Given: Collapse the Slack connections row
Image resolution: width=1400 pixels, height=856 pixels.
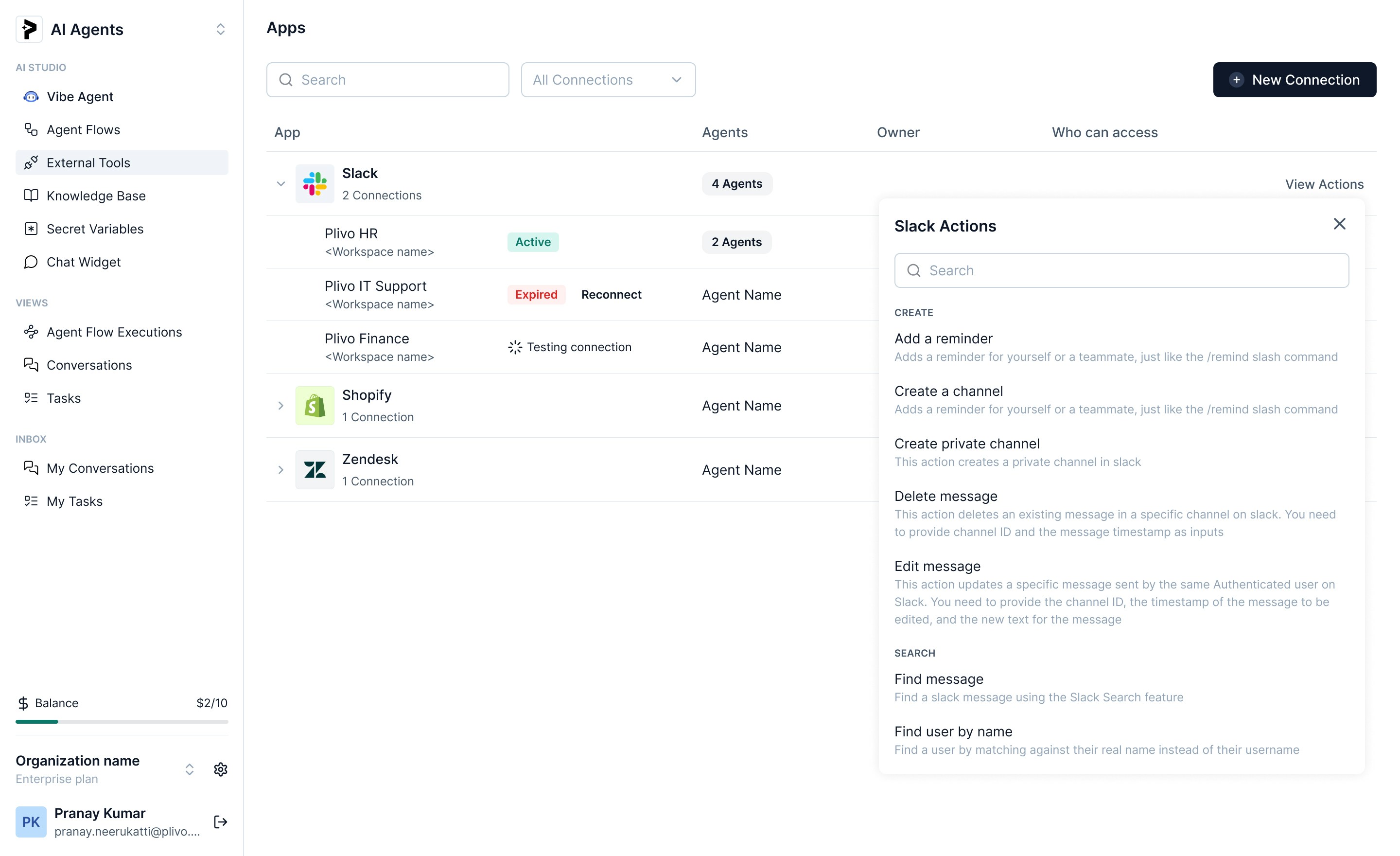Looking at the screenshot, I should point(280,183).
